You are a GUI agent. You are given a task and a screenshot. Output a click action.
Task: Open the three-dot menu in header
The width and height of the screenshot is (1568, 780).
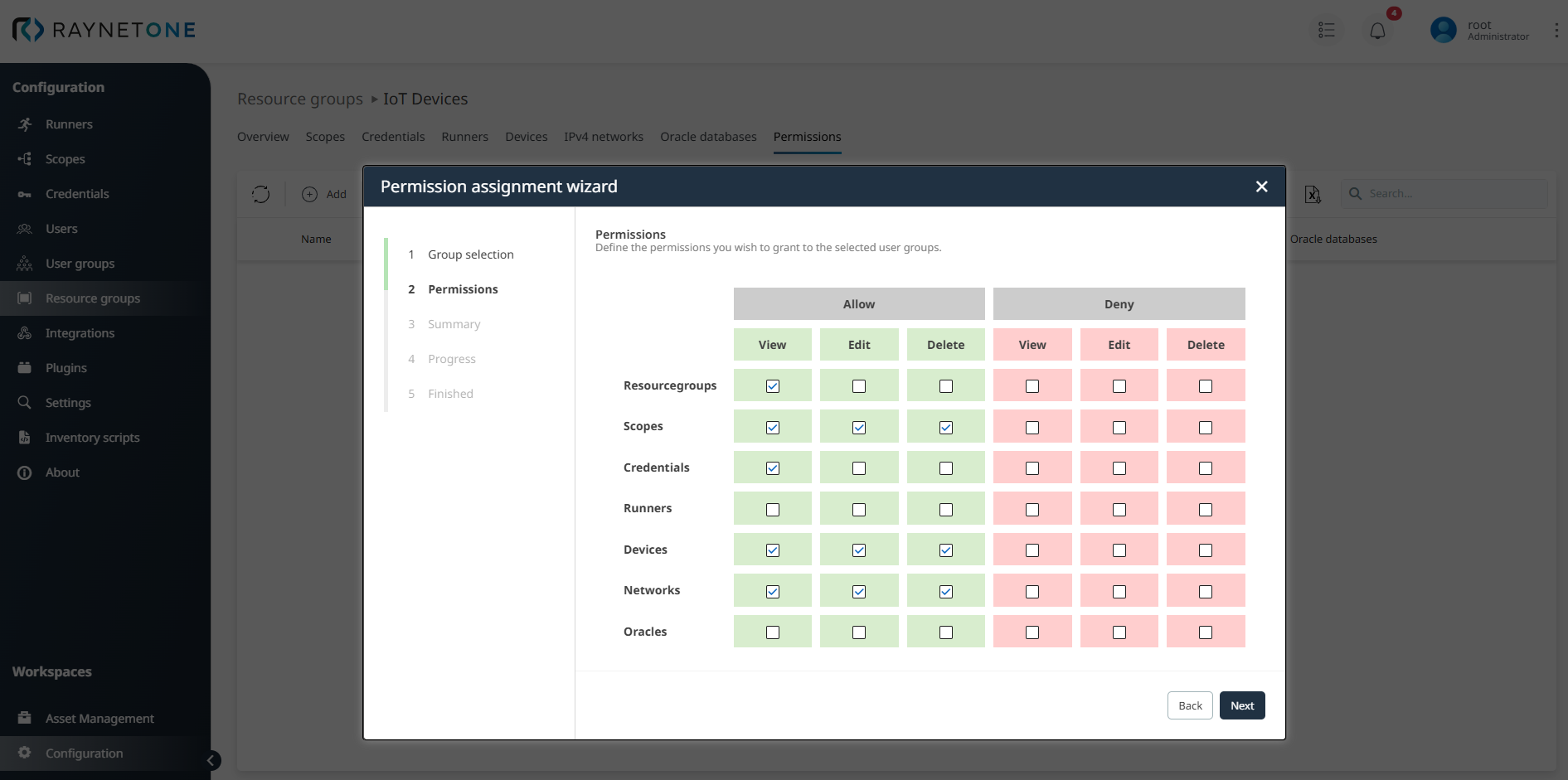1557,30
